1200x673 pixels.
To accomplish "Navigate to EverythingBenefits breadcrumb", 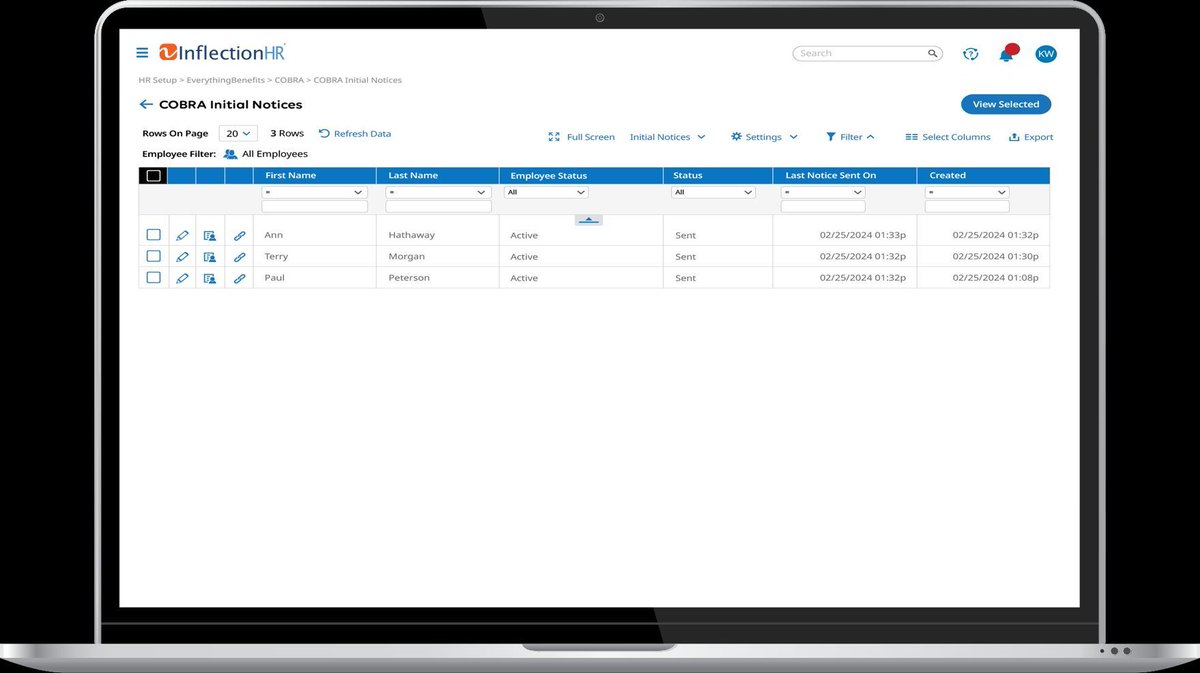I will coord(226,80).
